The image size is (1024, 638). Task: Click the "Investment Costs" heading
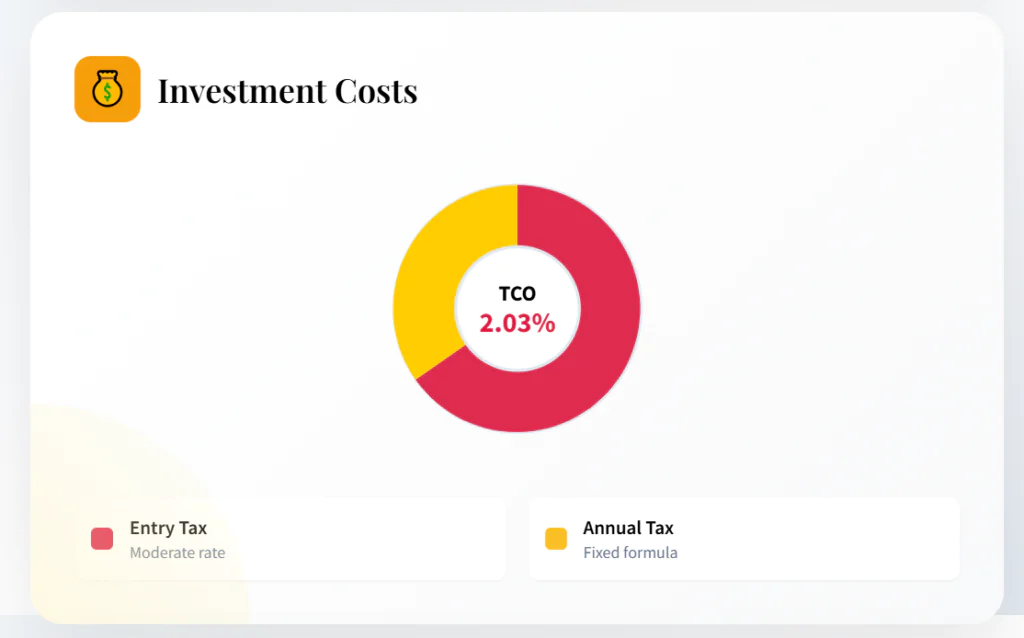(287, 91)
